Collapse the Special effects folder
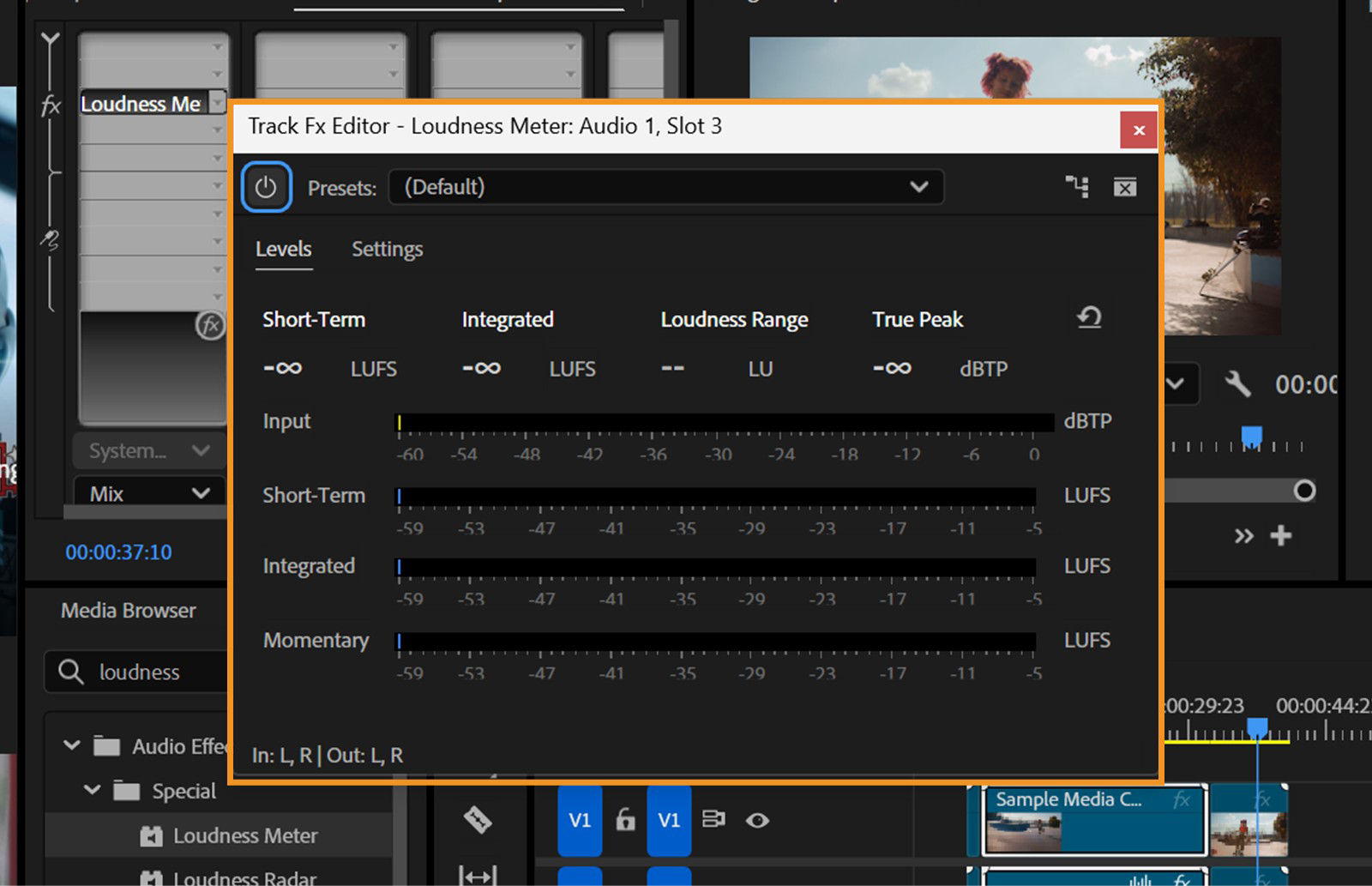1372x886 pixels. [93, 790]
